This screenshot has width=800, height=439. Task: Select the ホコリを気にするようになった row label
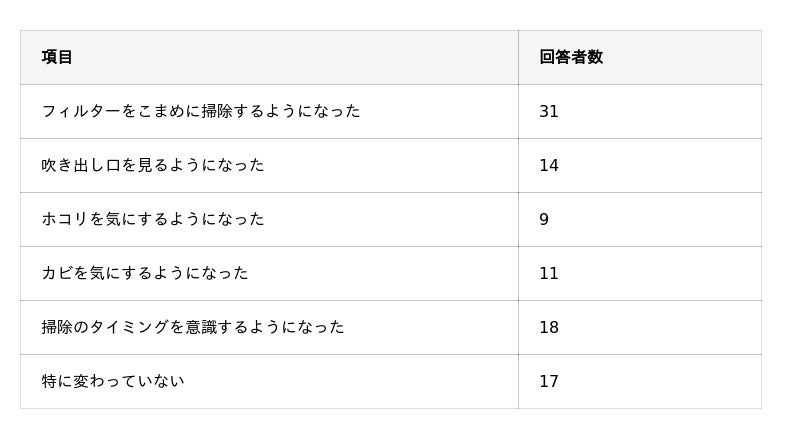(153, 220)
